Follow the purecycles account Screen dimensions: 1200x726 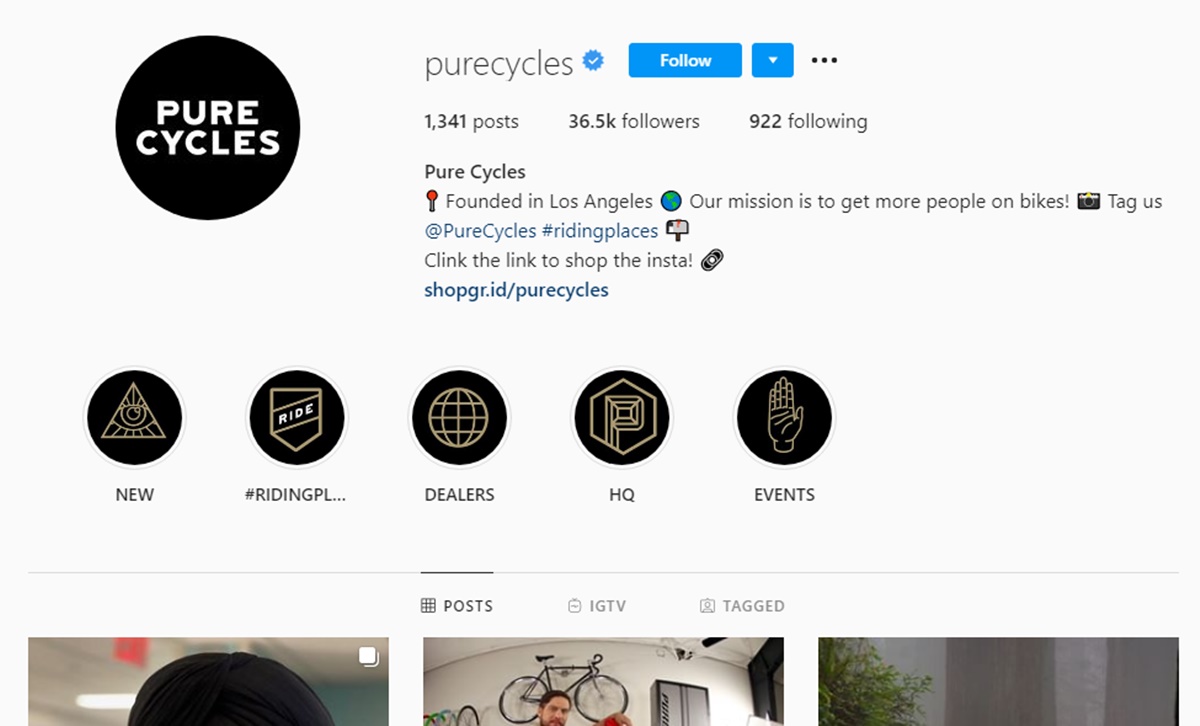tap(685, 60)
